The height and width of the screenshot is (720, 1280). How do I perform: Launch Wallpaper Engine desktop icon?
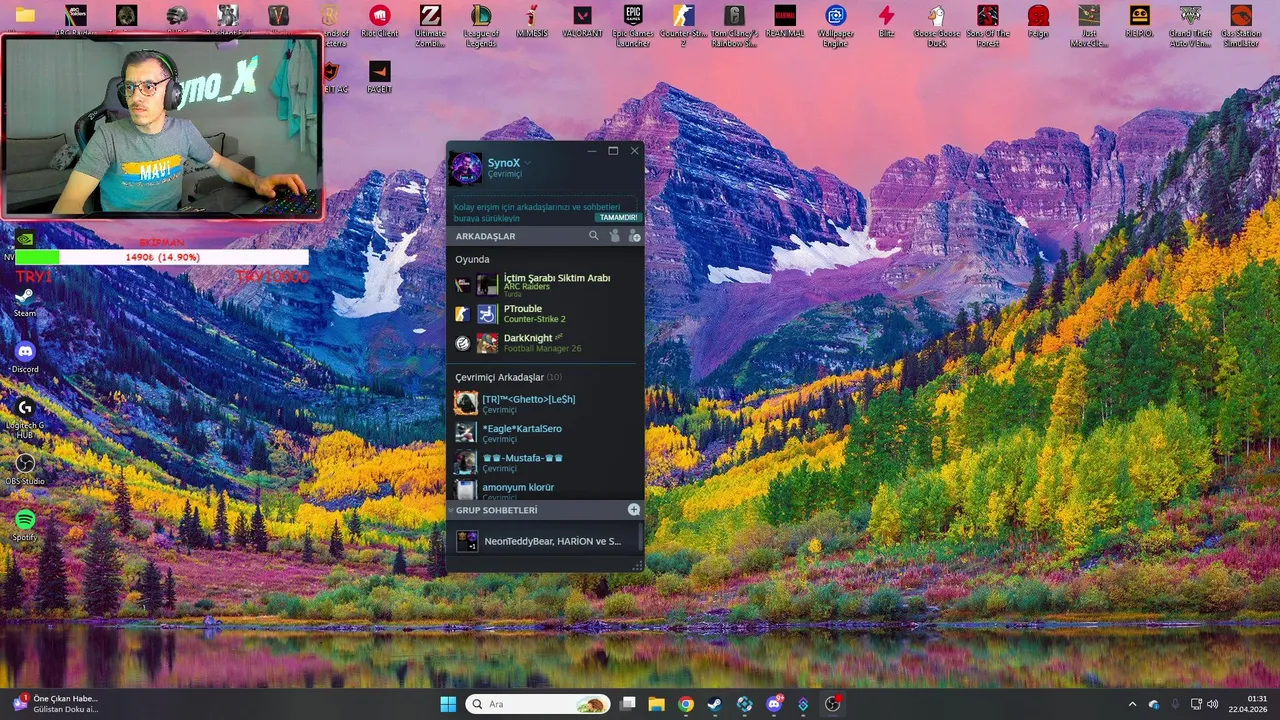pos(836,25)
